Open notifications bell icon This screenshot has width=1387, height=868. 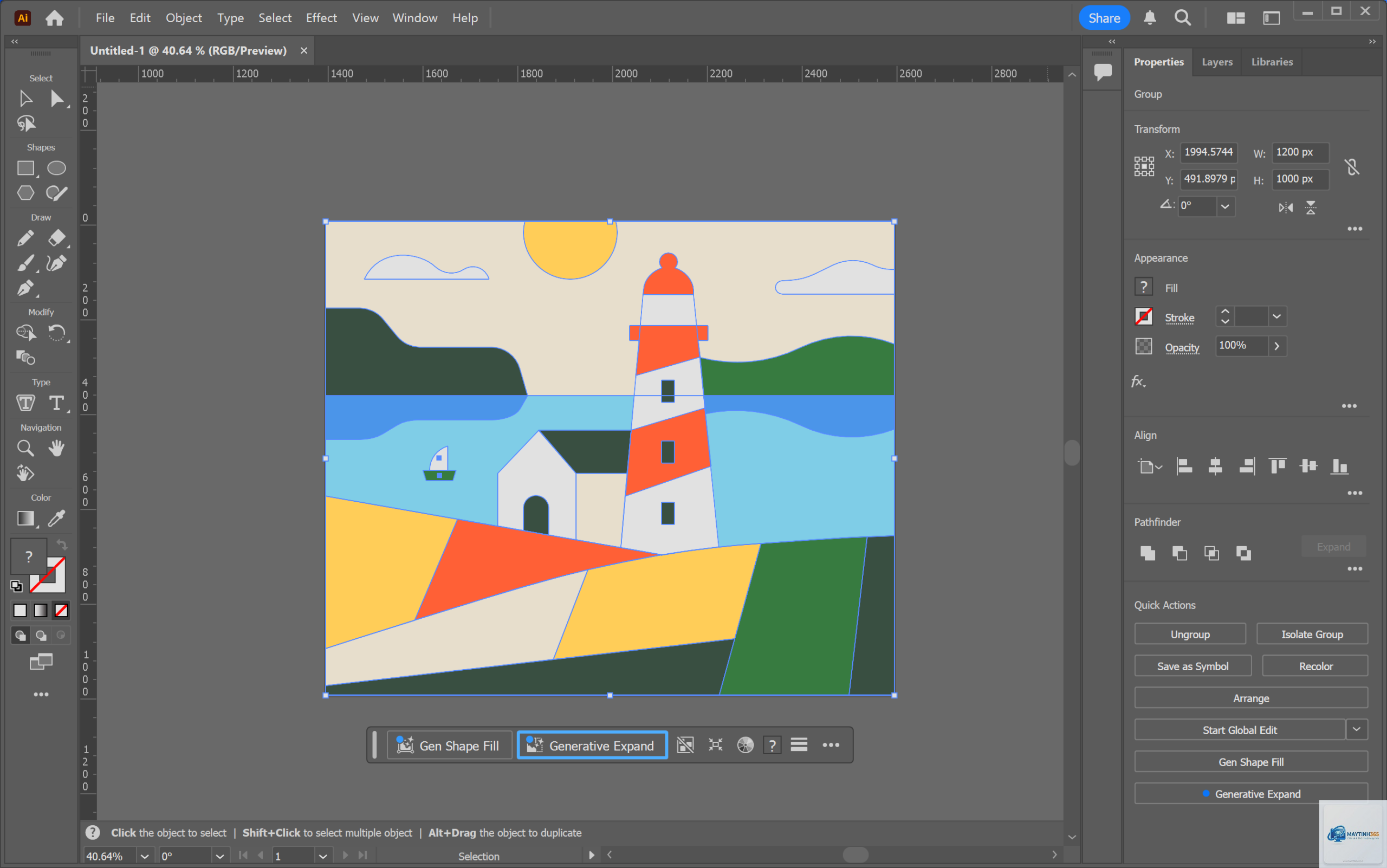(1149, 18)
